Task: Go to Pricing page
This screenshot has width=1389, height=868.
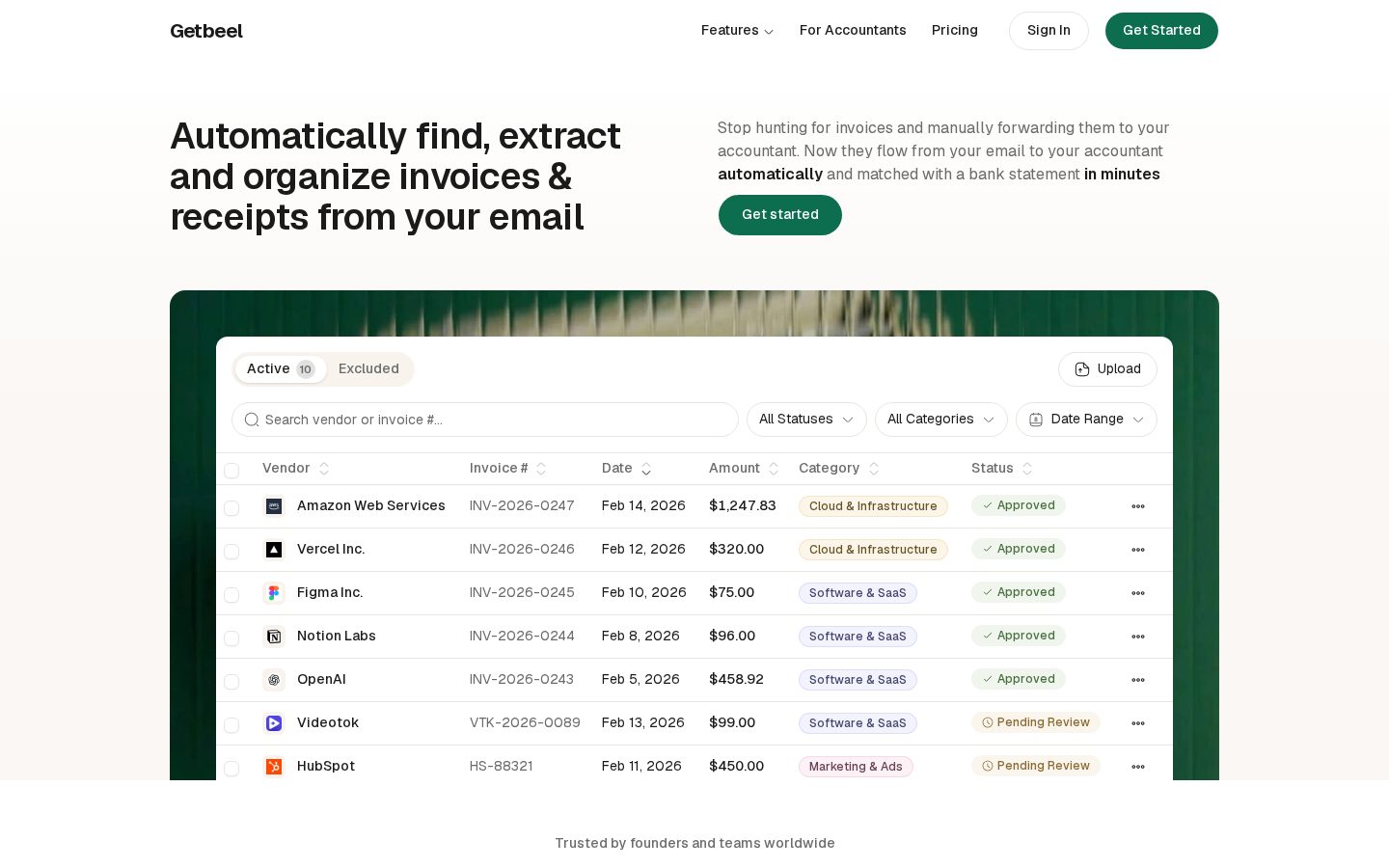Action: [955, 31]
